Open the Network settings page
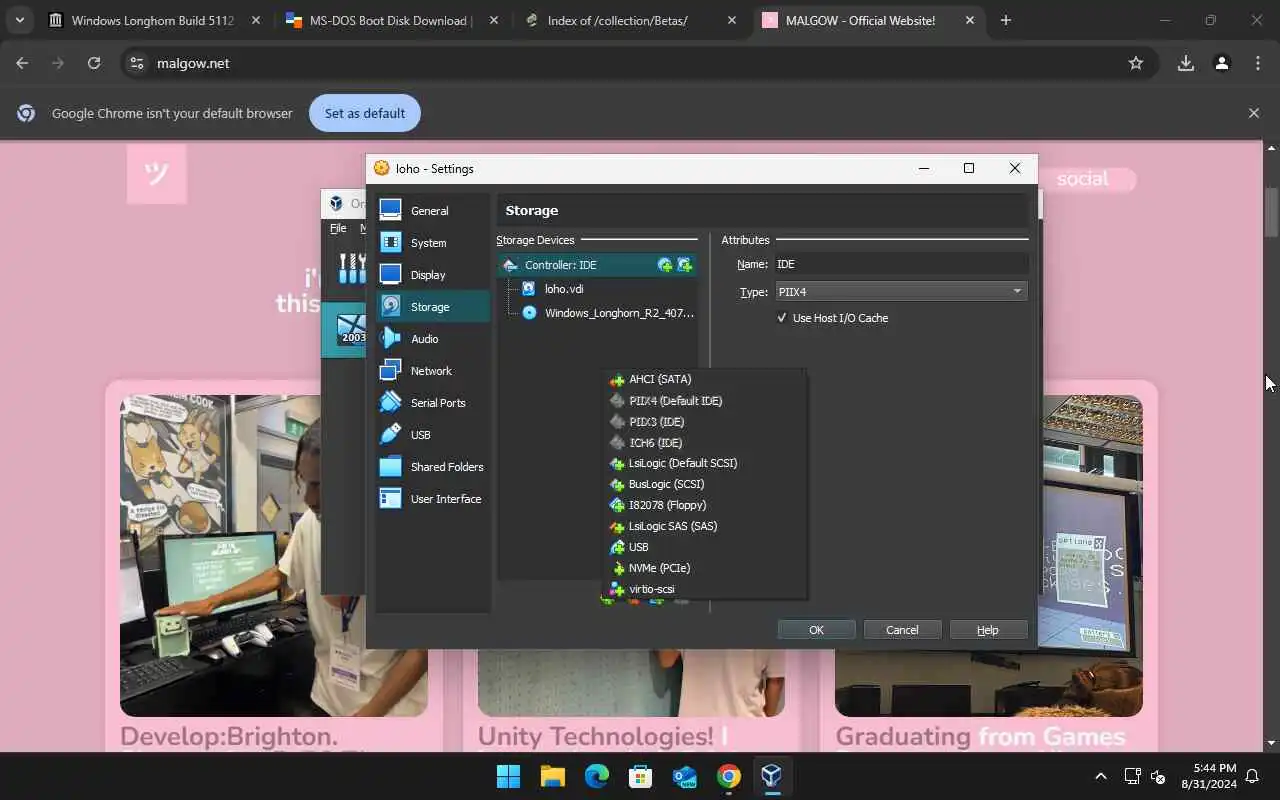Viewport: 1280px width, 800px height. (433, 371)
